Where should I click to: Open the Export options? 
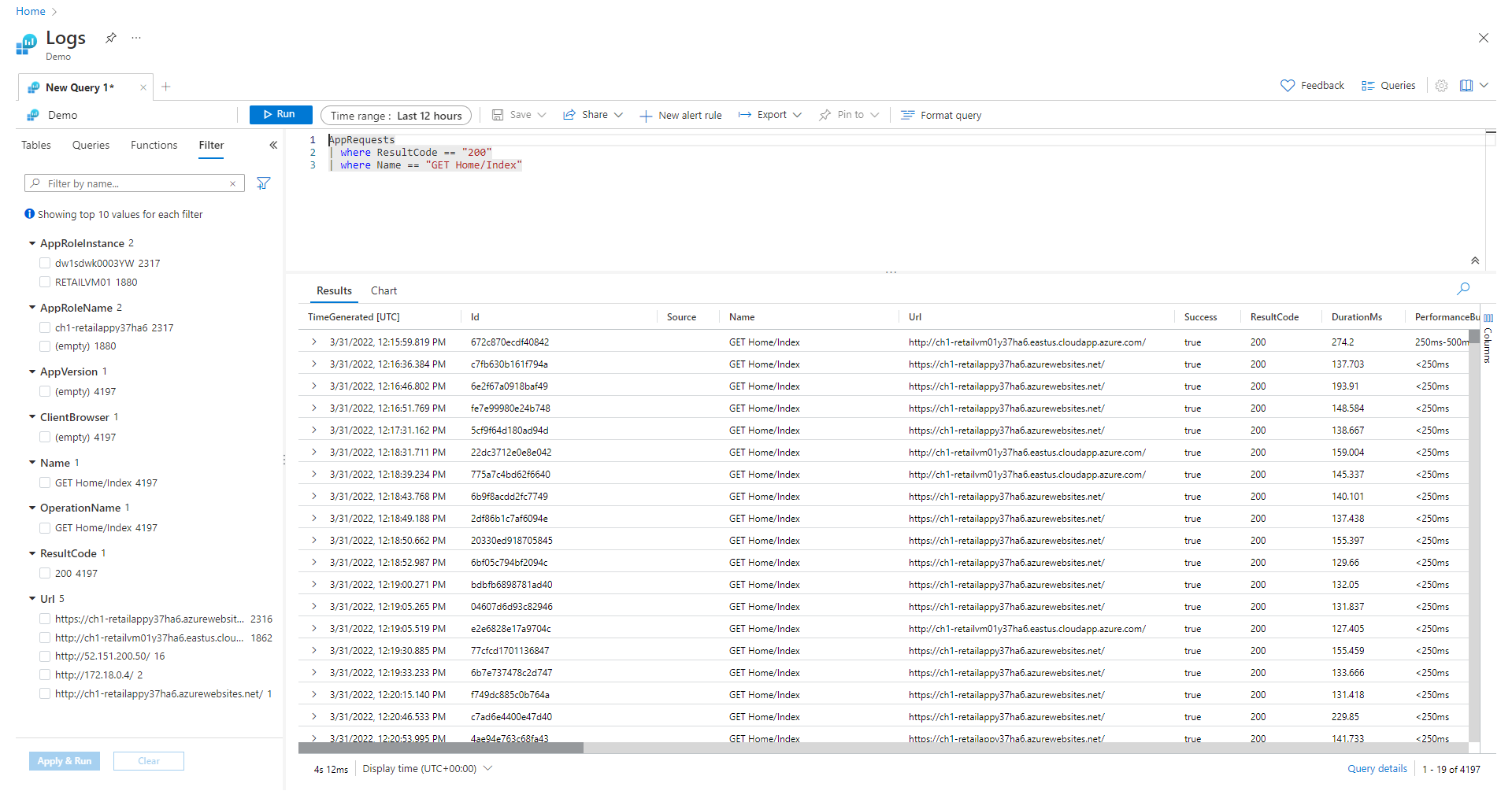[769, 114]
